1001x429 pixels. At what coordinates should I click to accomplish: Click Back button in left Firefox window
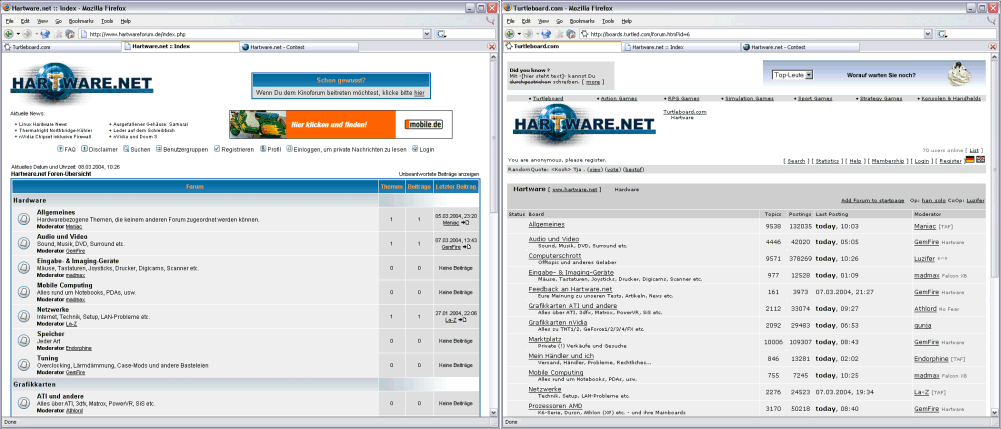9,34
